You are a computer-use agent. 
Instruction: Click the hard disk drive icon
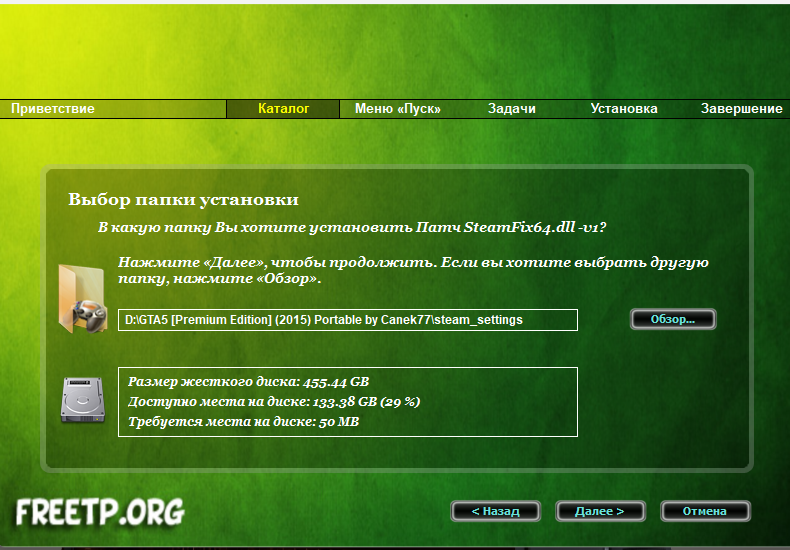point(83,400)
